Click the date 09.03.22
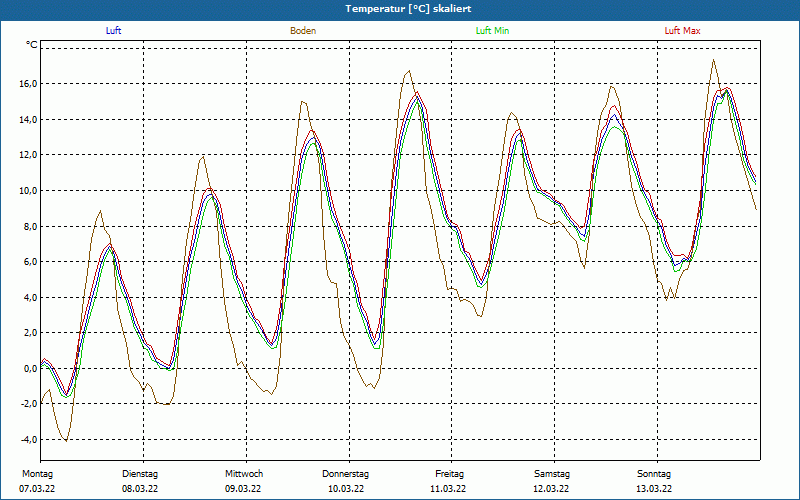The width and height of the screenshot is (800, 500). (x=243, y=489)
